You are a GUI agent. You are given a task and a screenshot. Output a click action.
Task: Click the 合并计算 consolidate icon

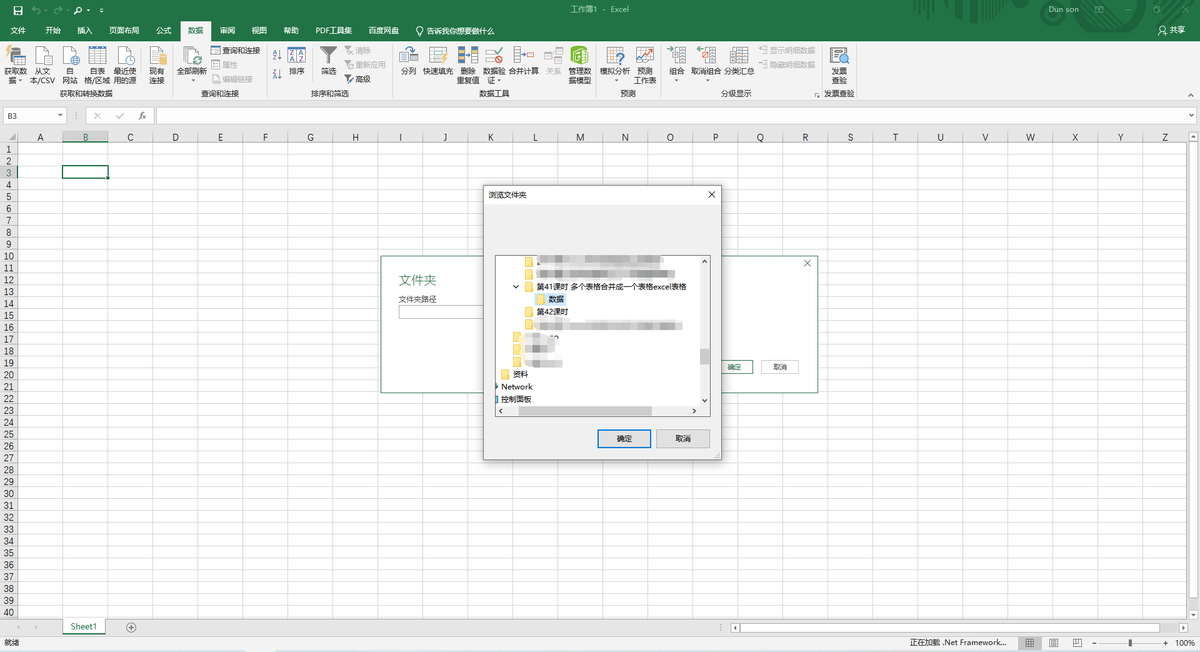tap(524, 57)
